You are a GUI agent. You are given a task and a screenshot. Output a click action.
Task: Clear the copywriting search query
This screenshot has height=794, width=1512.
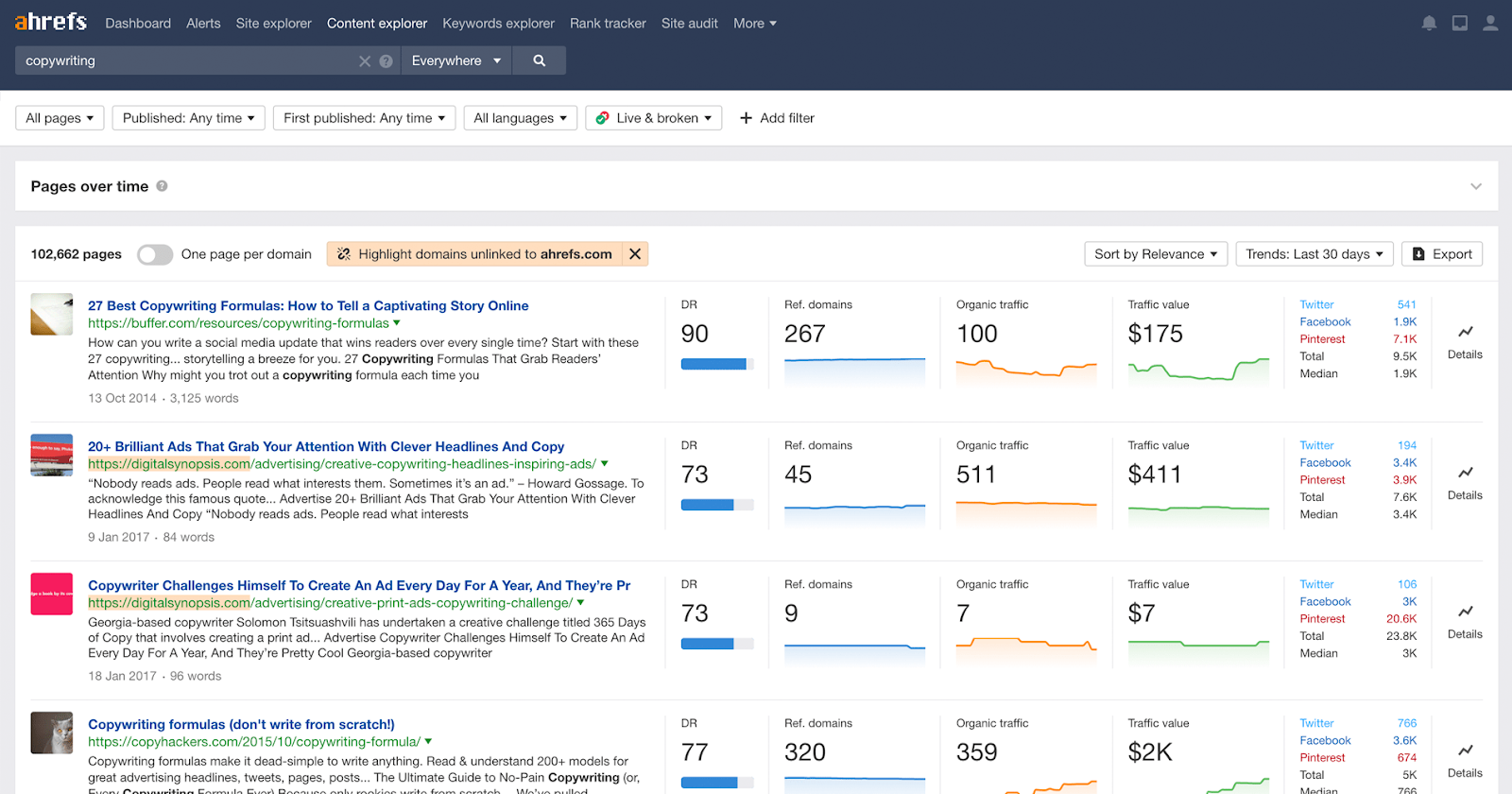tap(365, 61)
